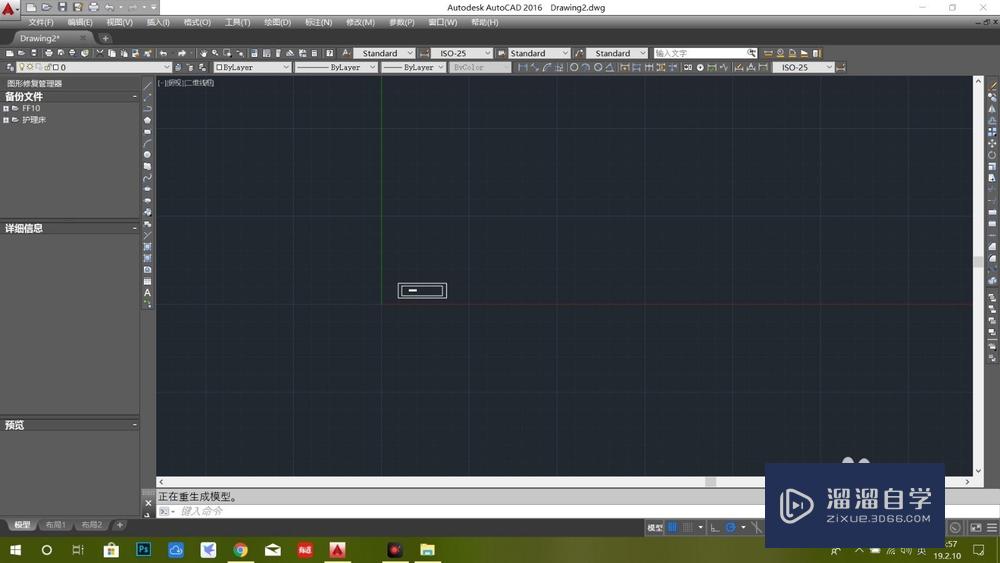This screenshot has width=1000, height=563.
Task: Click the Pan hand tool in standard toolbar
Action: (203, 53)
